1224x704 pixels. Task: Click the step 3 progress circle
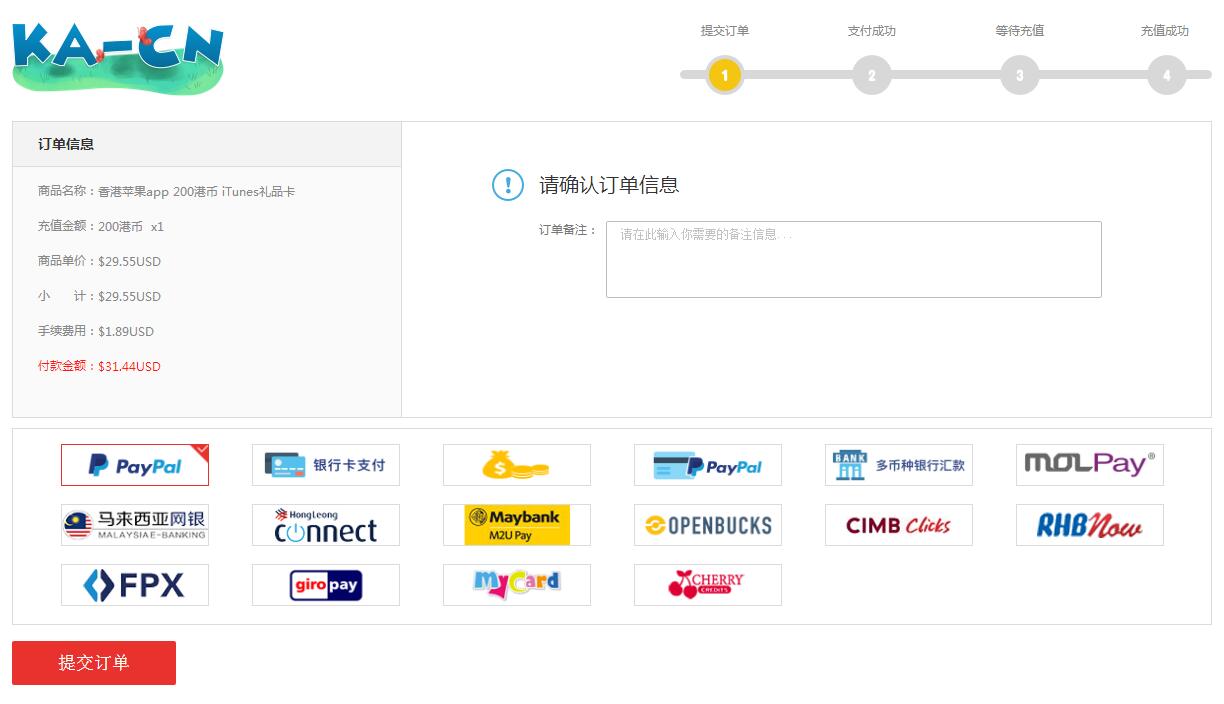tap(1020, 75)
